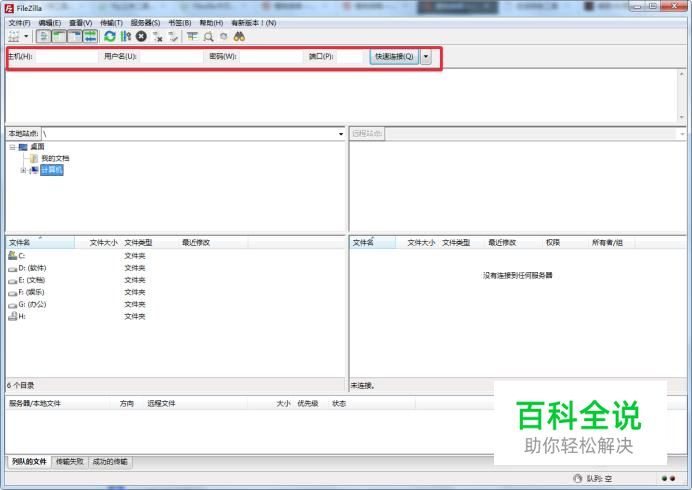The height and width of the screenshot is (490, 692).
Task: Open the 编辑(E) menu
Action: pos(49,23)
